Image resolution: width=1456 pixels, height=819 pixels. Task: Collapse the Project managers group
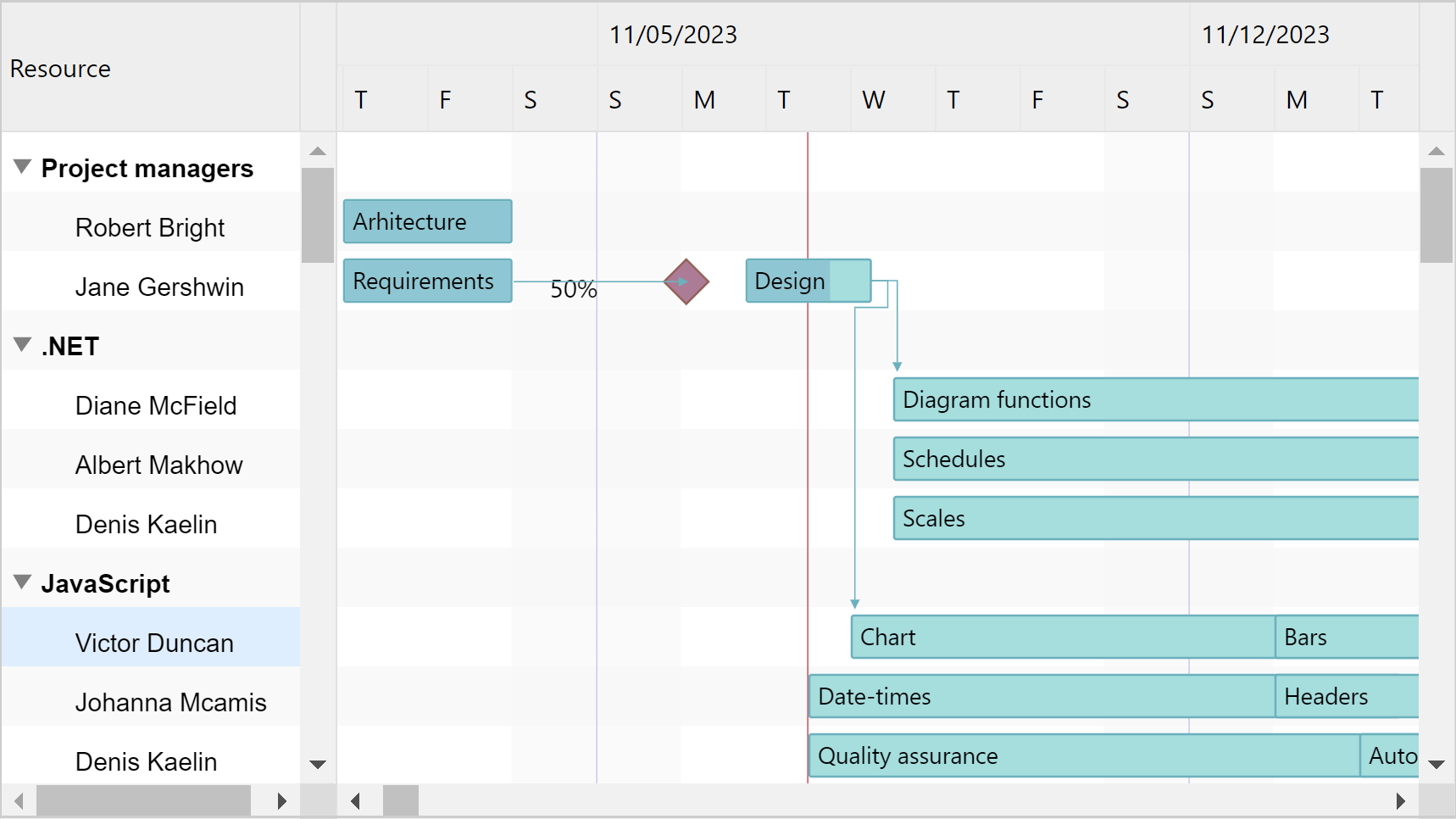point(21,167)
